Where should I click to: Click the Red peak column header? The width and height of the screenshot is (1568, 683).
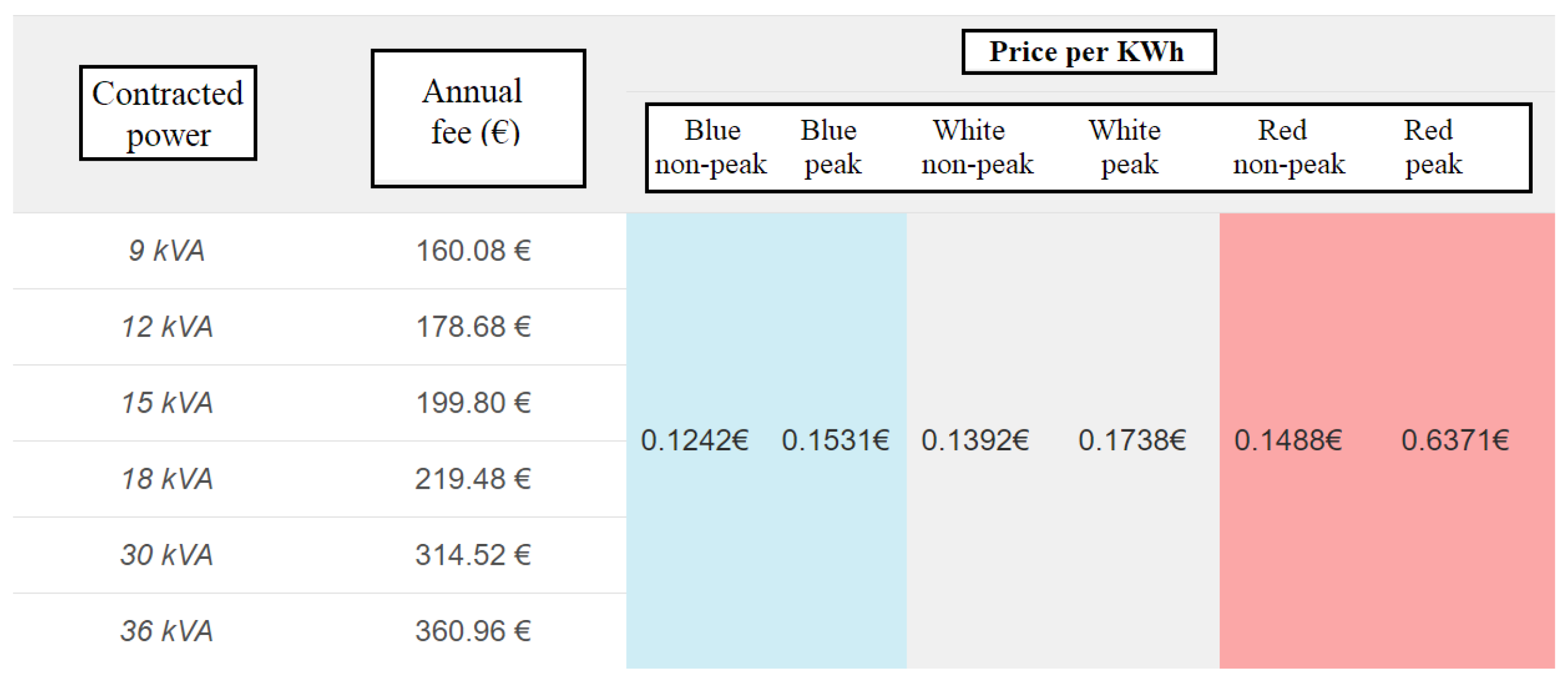(x=1432, y=148)
